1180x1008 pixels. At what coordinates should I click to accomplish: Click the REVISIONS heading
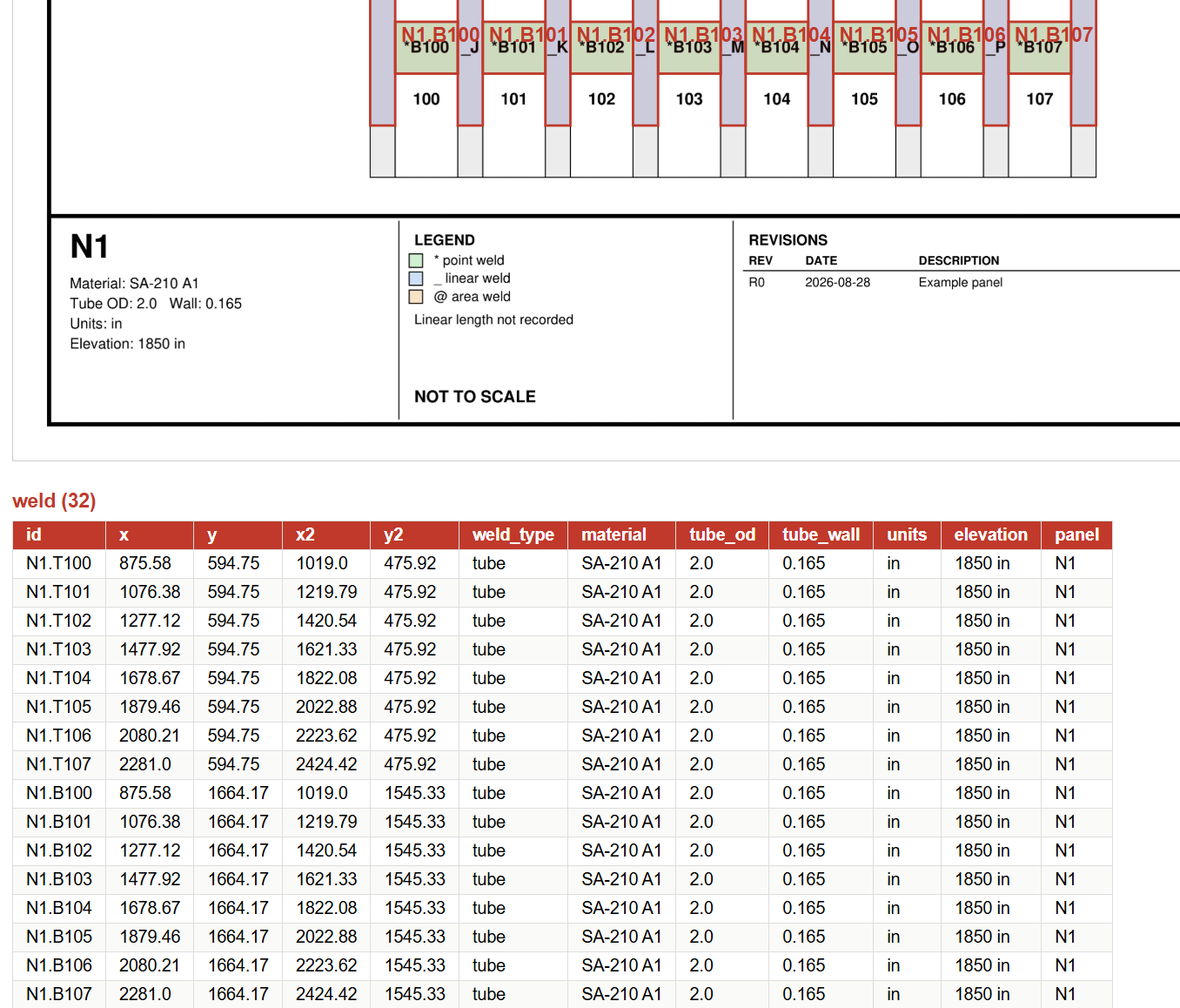click(x=788, y=240)
